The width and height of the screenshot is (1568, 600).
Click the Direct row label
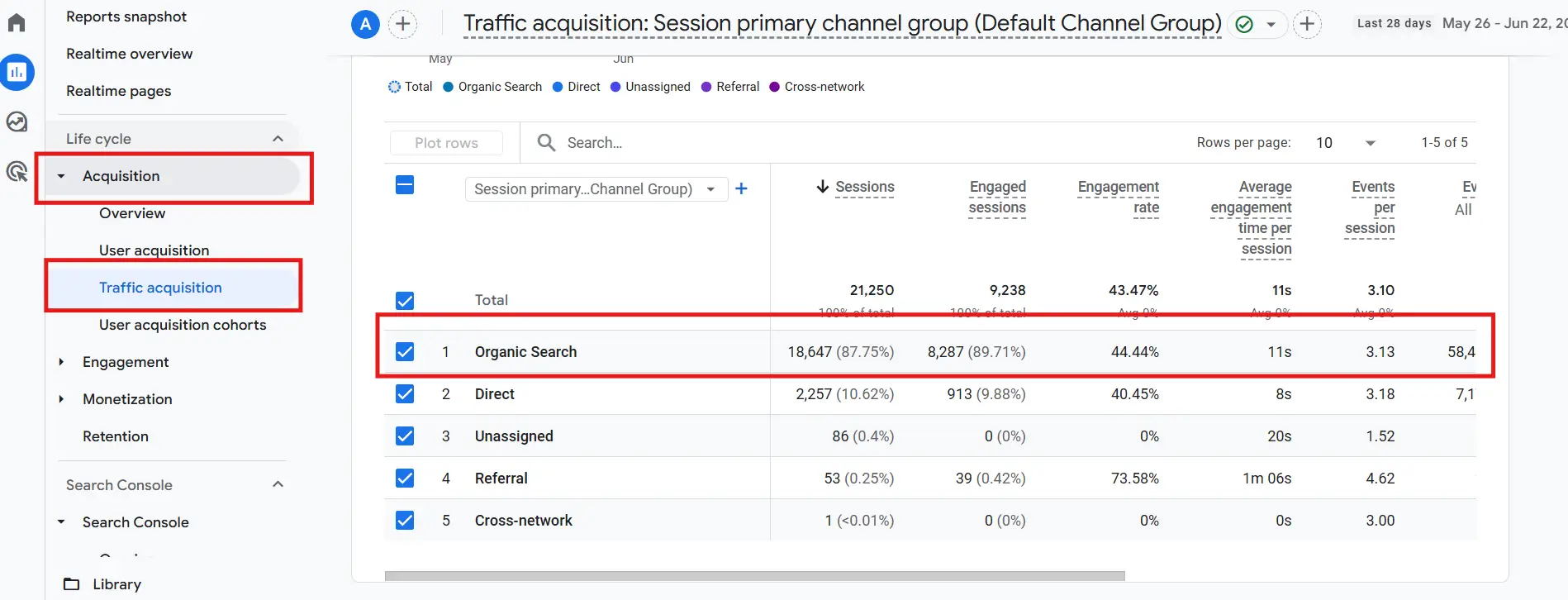click(x=495, y=394)
